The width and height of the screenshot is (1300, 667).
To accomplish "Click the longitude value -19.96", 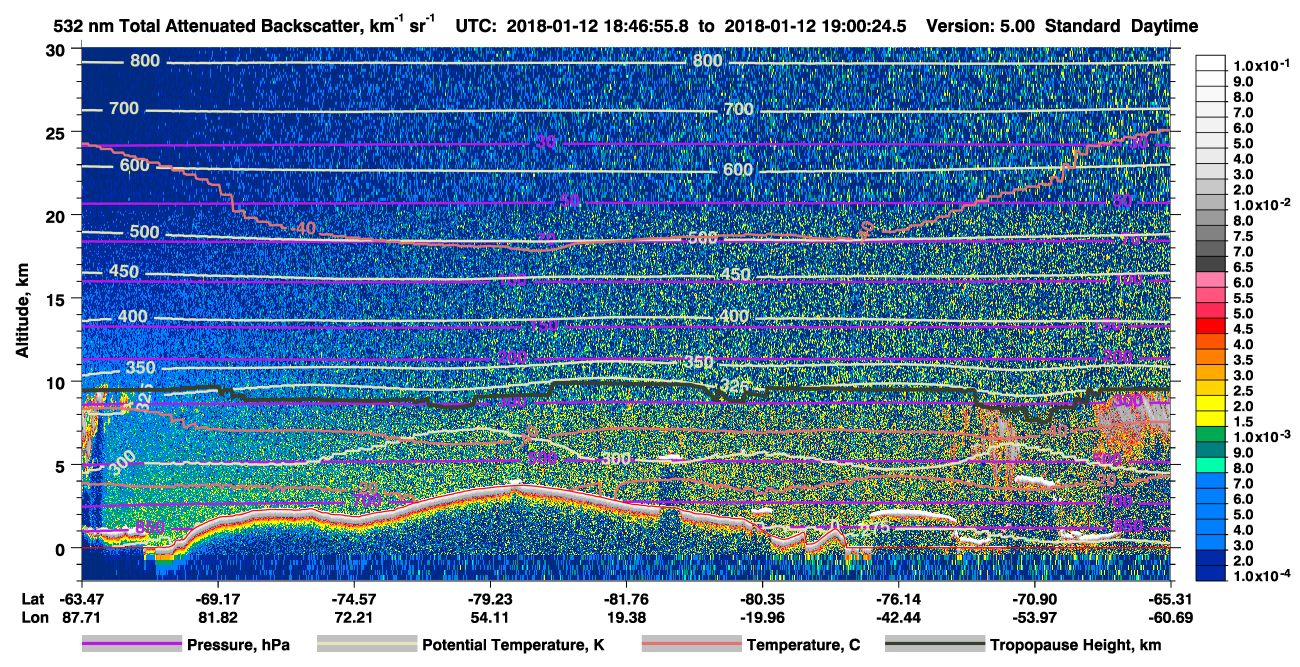I will pyautogui.click(x=762, y=616).
